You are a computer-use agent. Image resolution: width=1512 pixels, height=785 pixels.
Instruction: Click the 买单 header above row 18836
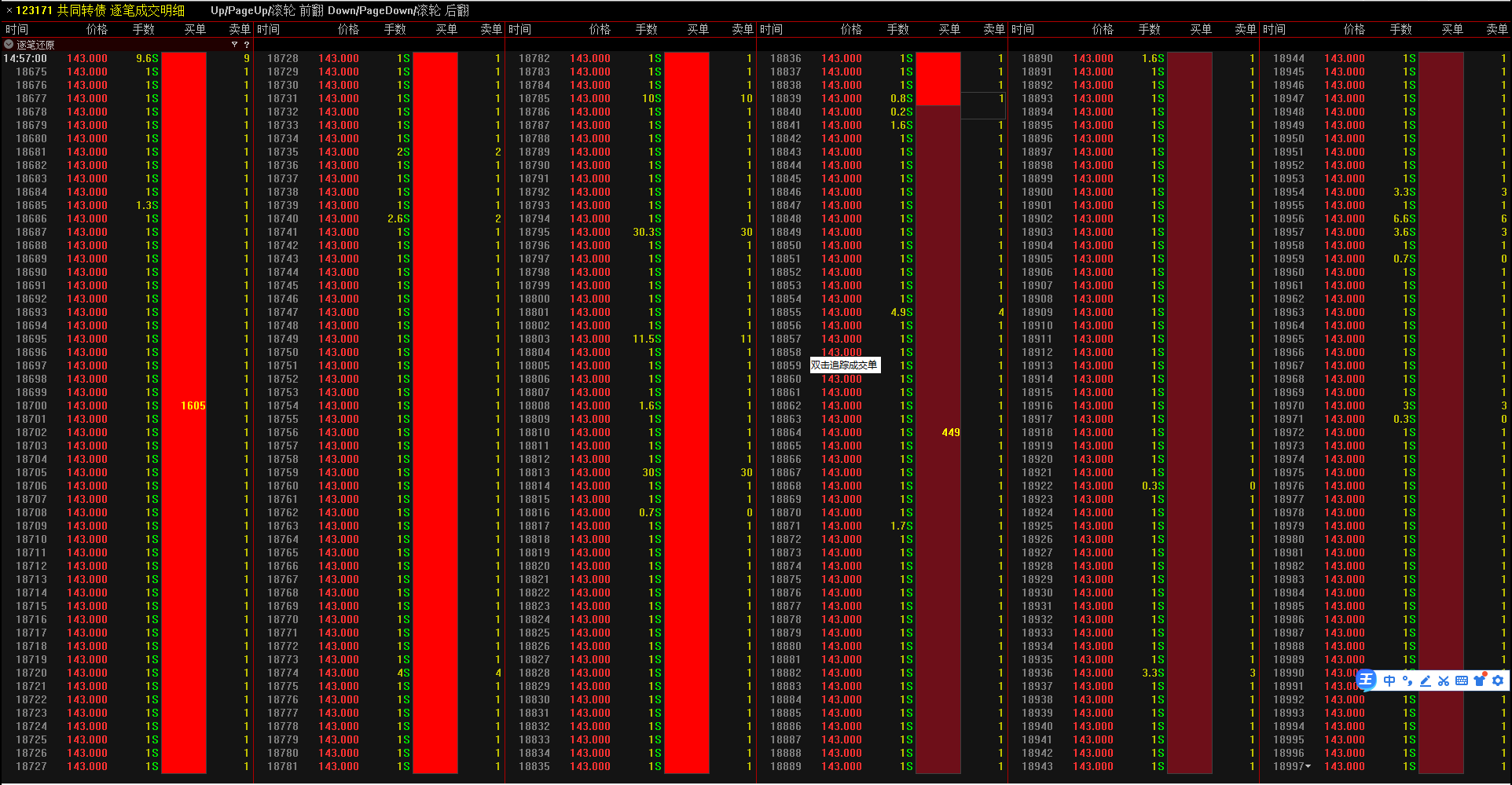[x=949, y=29]
